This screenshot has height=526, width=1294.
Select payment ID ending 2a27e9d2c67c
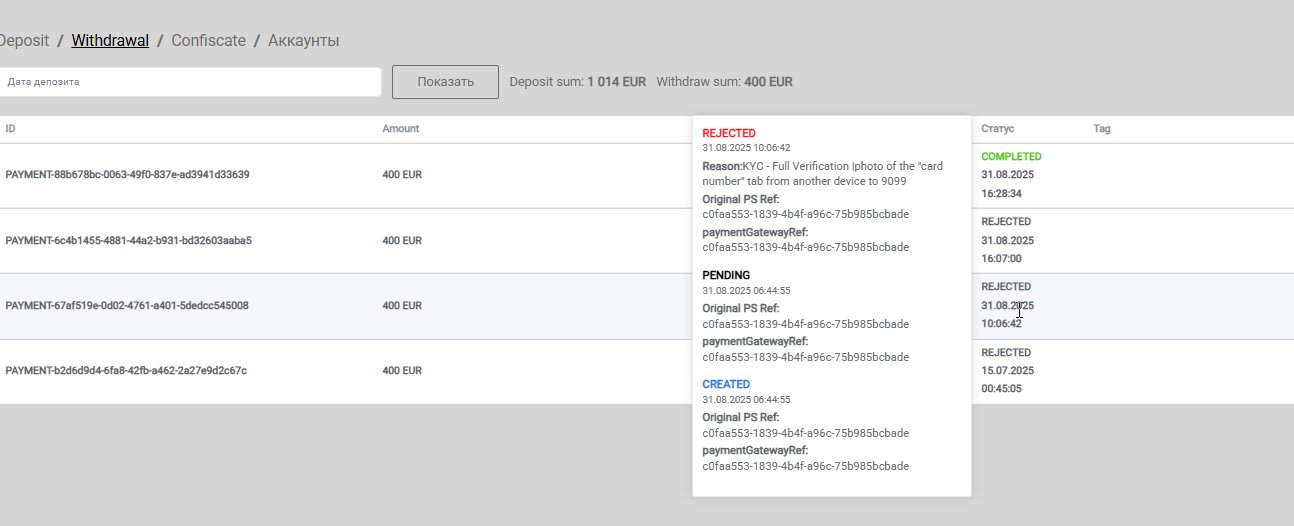coord(126,371)
